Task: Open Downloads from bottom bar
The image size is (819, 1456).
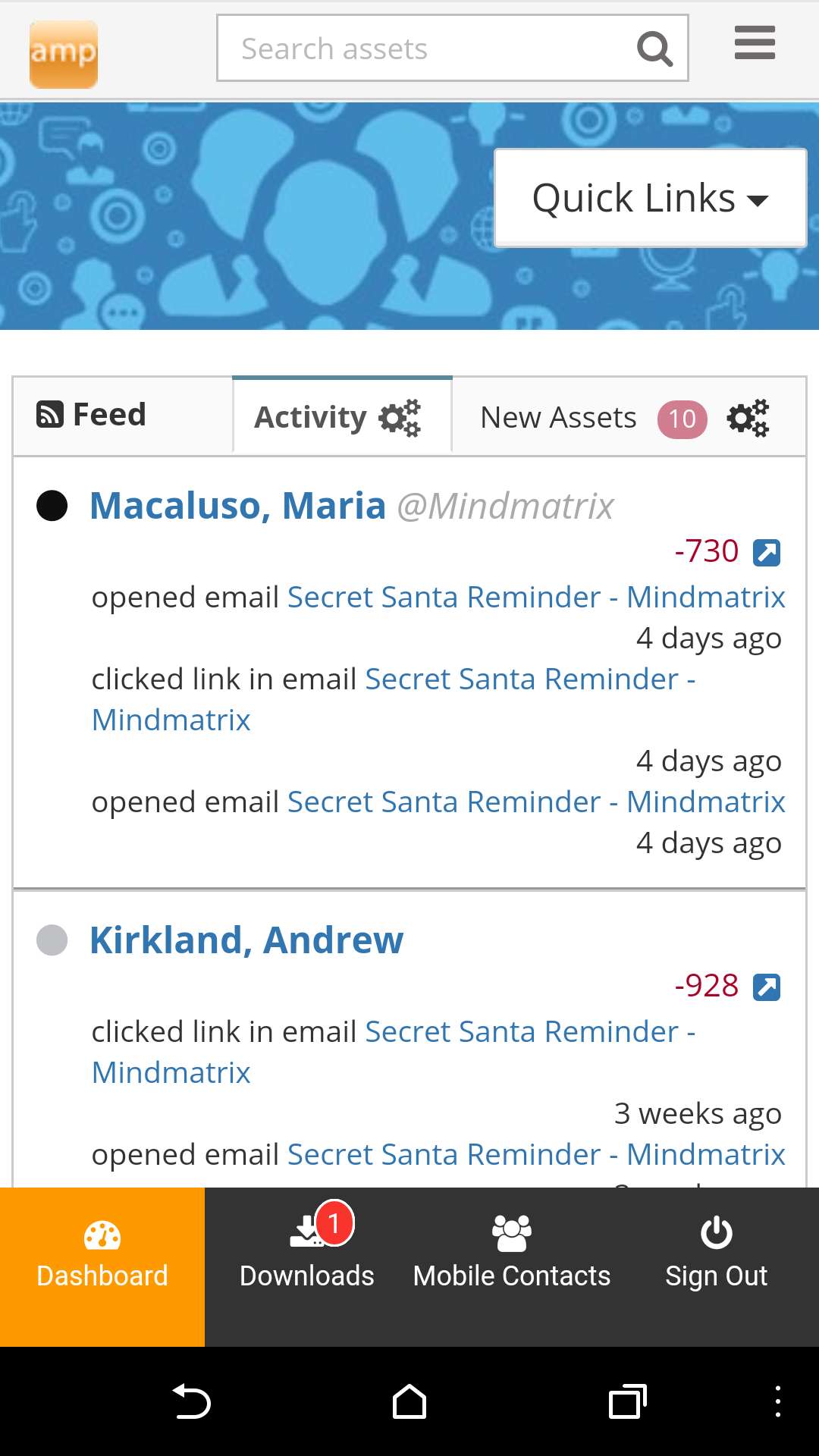Action: pyautogui.click(x=307, y=1251)
